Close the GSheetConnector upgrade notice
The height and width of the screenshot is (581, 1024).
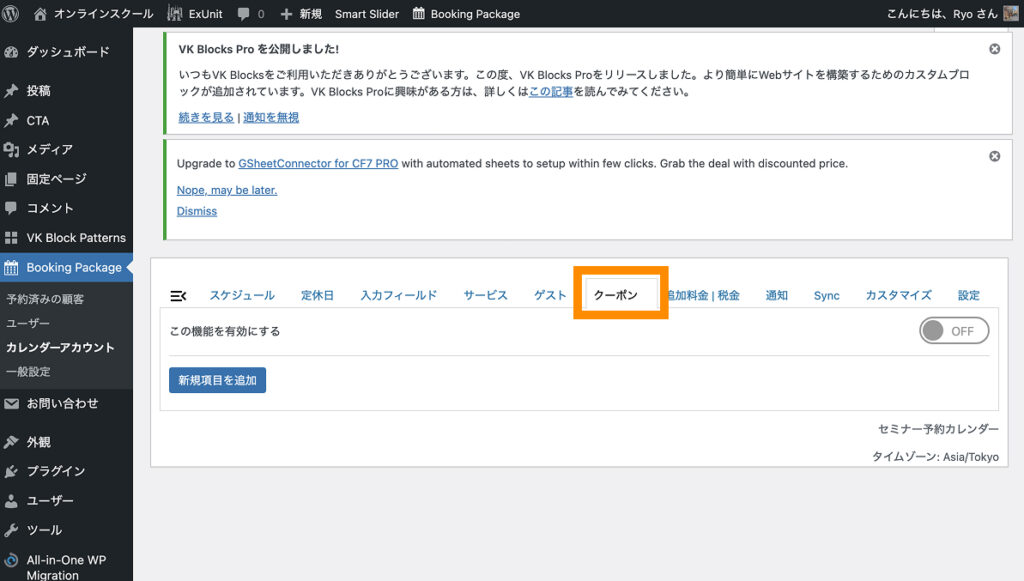[994, 156]
